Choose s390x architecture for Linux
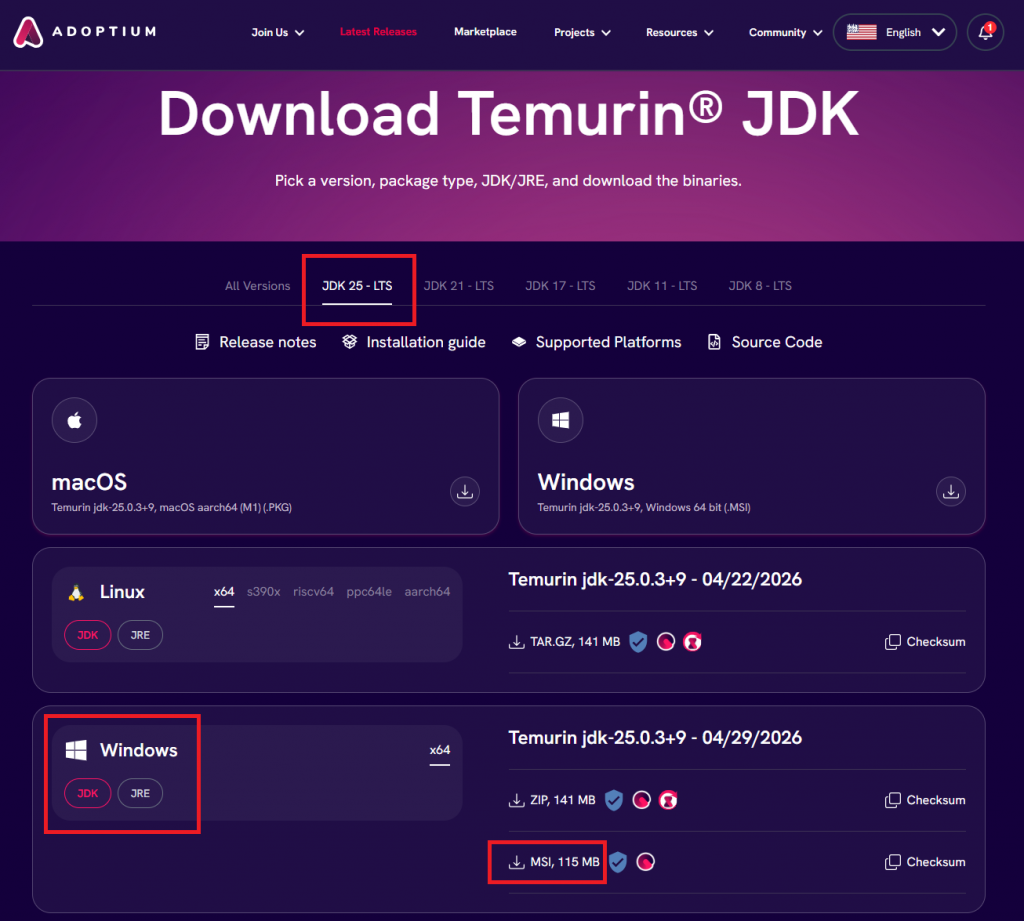Image resolution: width=1024 pixels, height=921 pixels. tap(264, 592)
